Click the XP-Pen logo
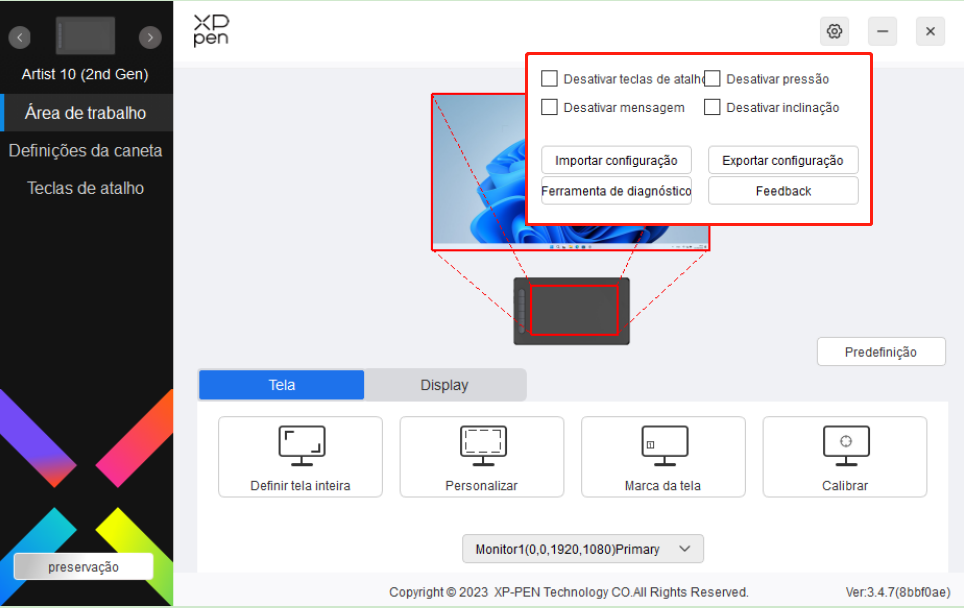 (211, 31)
